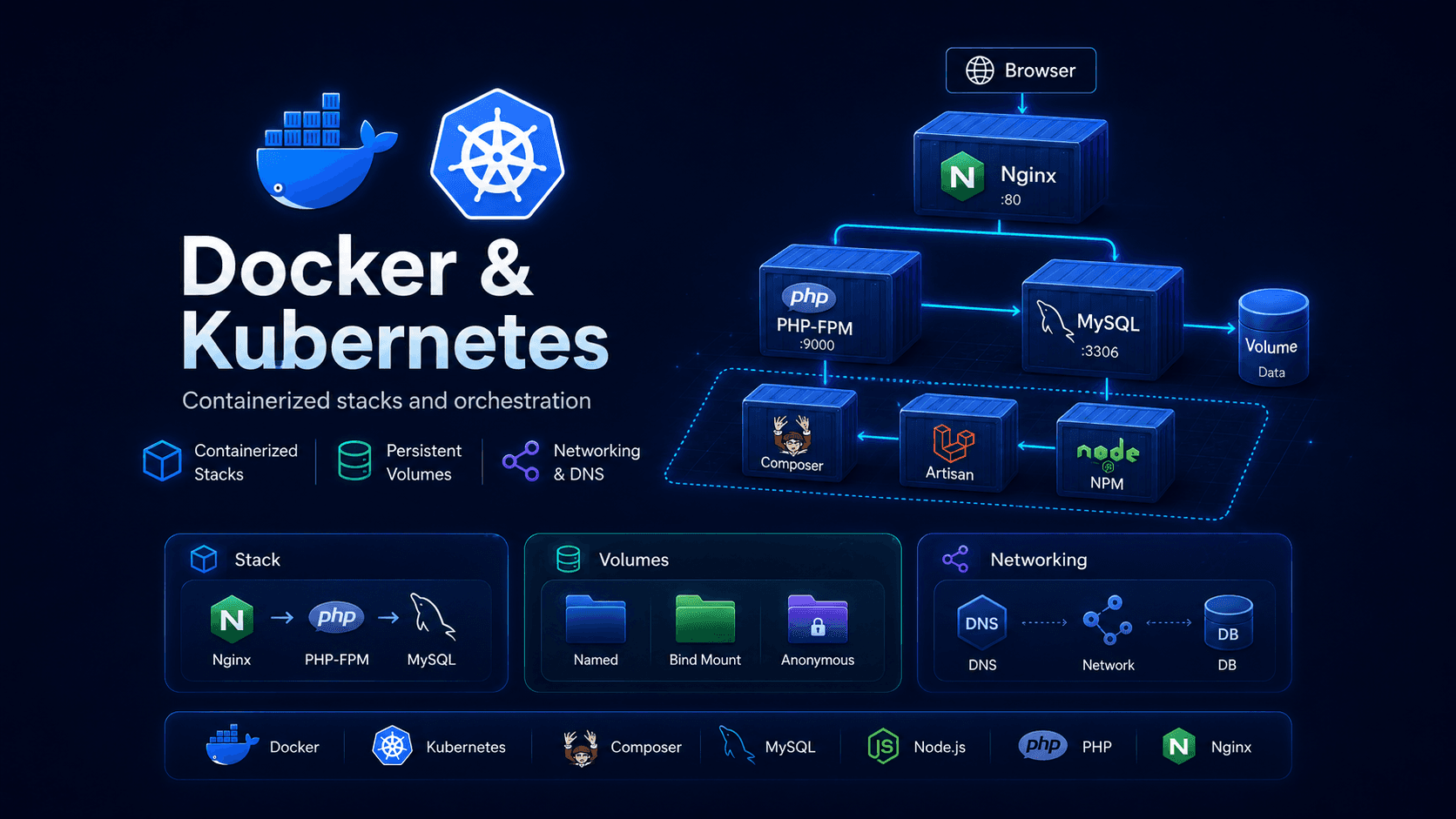Click the share-nodes icon beside Networking & DNS
1456x819 pixels.
click(x=521, y=461)
